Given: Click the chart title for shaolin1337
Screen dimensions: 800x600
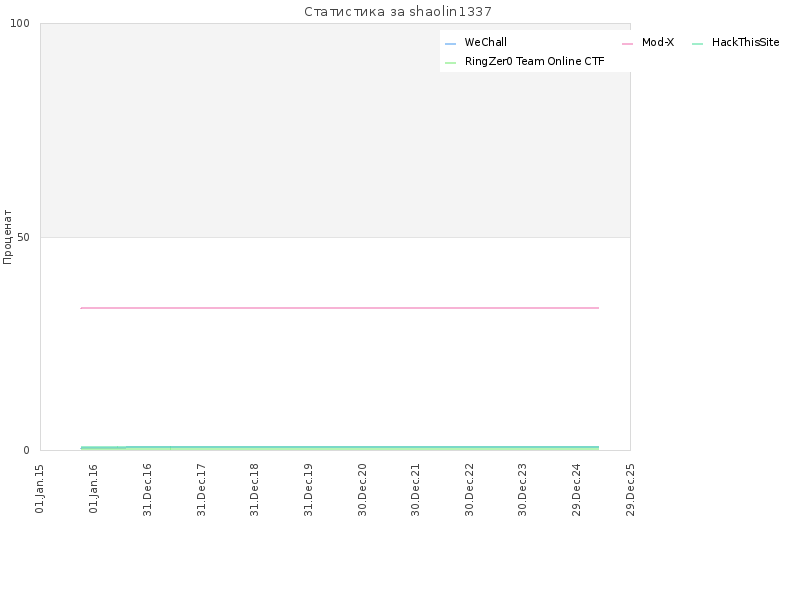Looking at the screenshot, I should (398, 11).
